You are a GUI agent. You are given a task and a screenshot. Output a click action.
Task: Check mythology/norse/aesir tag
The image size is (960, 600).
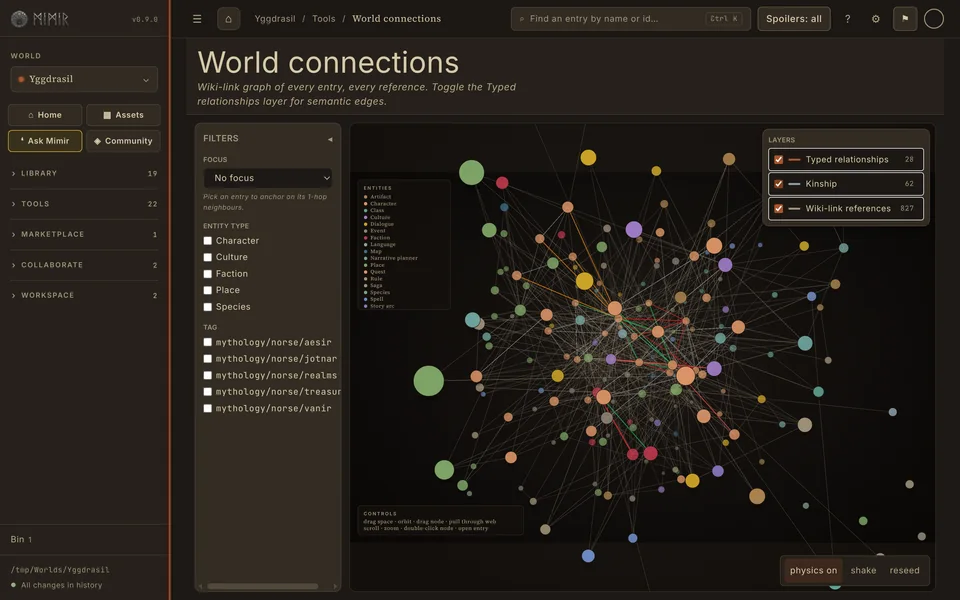click(x=208, y=342)
